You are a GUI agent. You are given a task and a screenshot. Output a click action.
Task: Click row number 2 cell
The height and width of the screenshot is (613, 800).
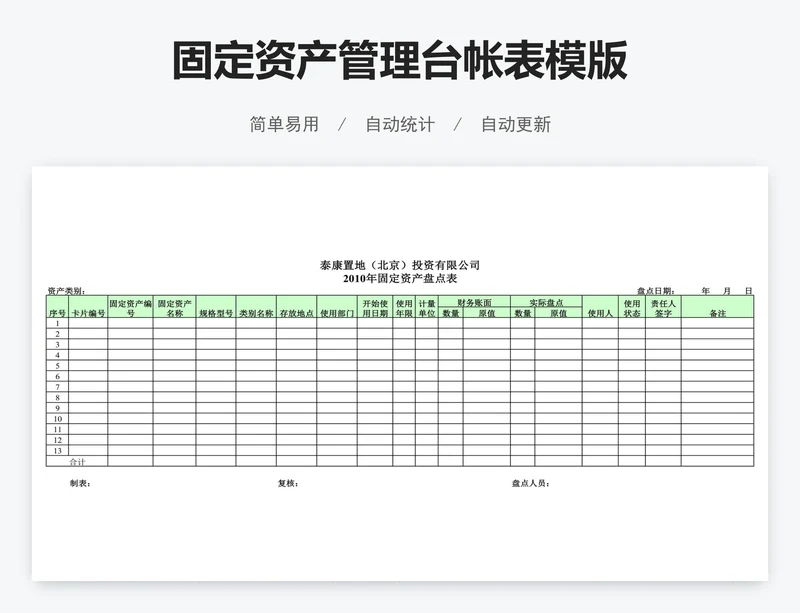click(57, 334)
